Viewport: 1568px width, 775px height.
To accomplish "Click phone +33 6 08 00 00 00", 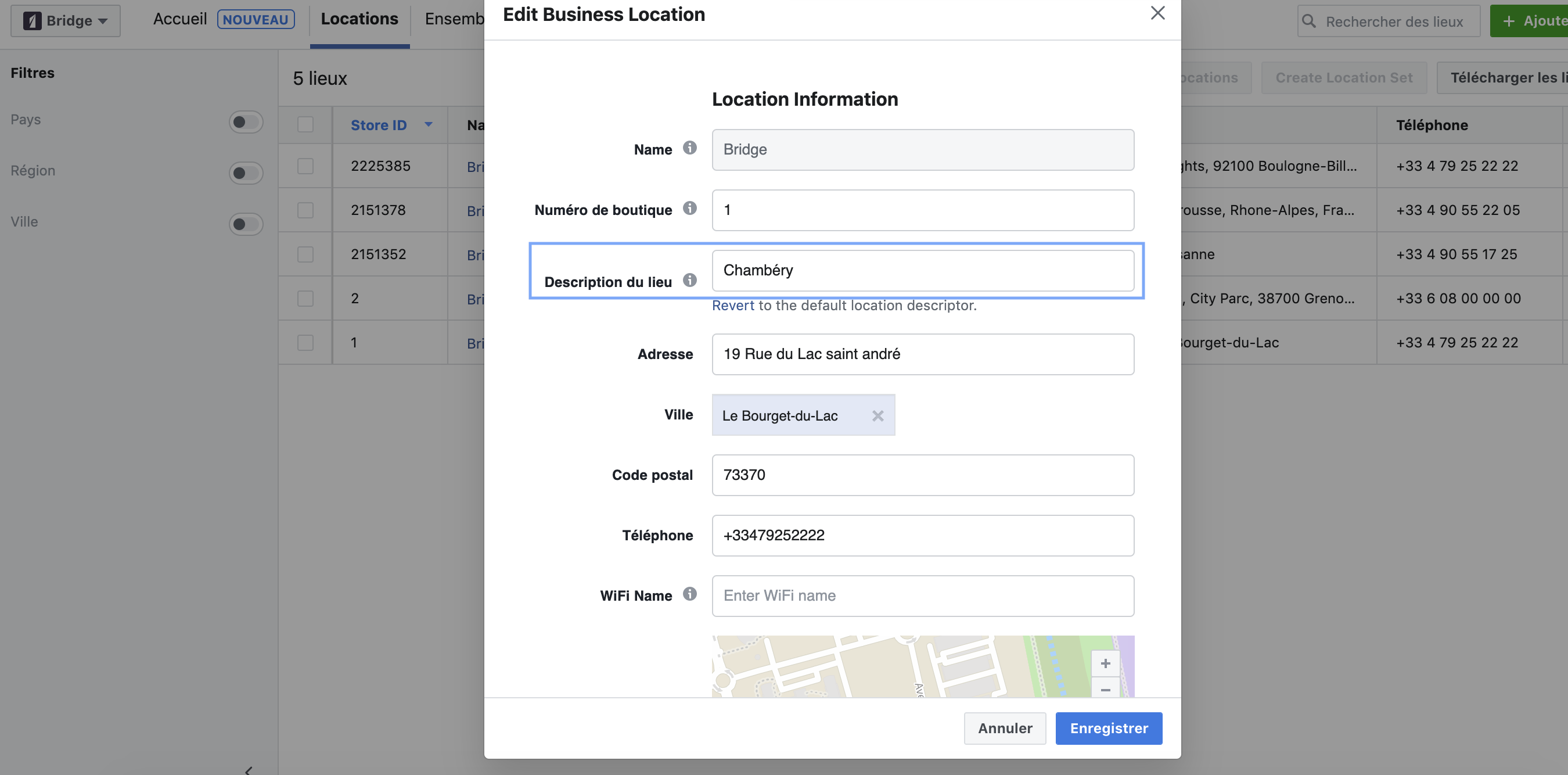I will pos(1458,298).
